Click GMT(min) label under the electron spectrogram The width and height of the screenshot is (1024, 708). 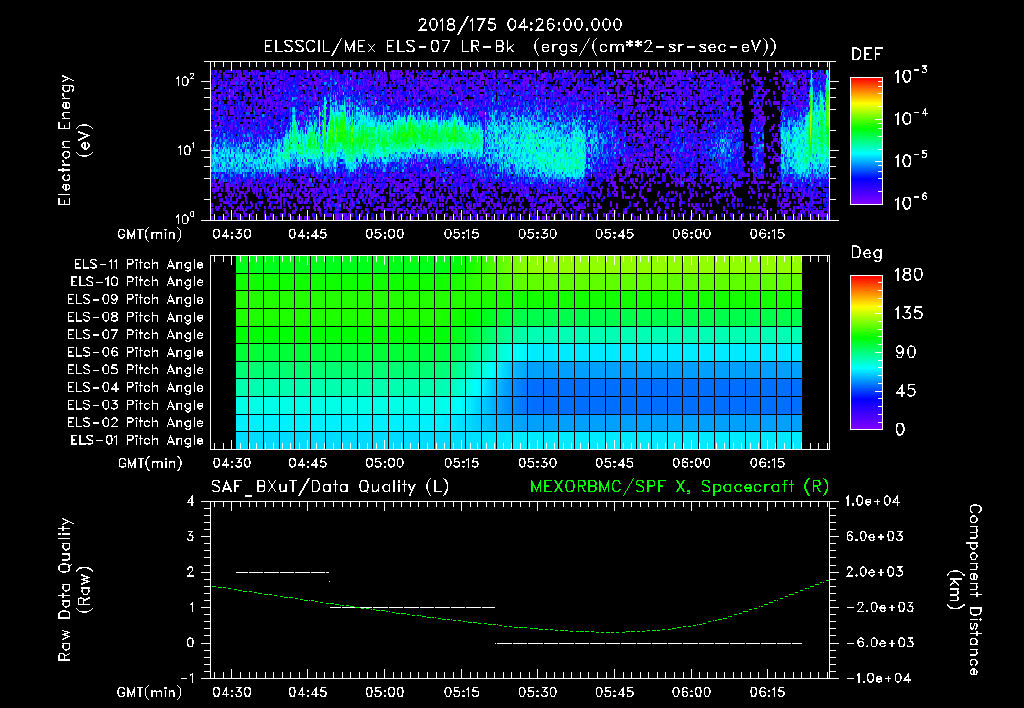pyautogui.click(x=150, y=234)
